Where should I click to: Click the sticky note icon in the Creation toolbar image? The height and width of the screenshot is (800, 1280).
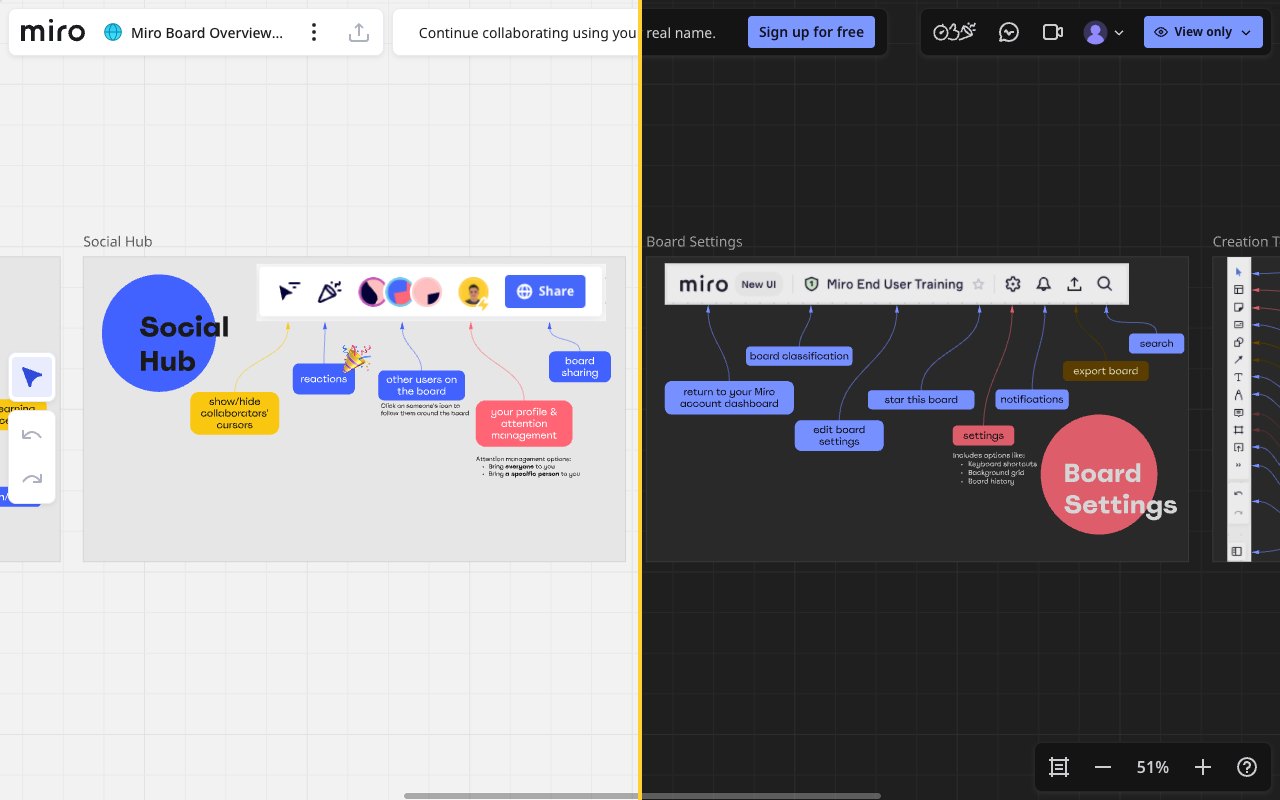click(1238, 307)
